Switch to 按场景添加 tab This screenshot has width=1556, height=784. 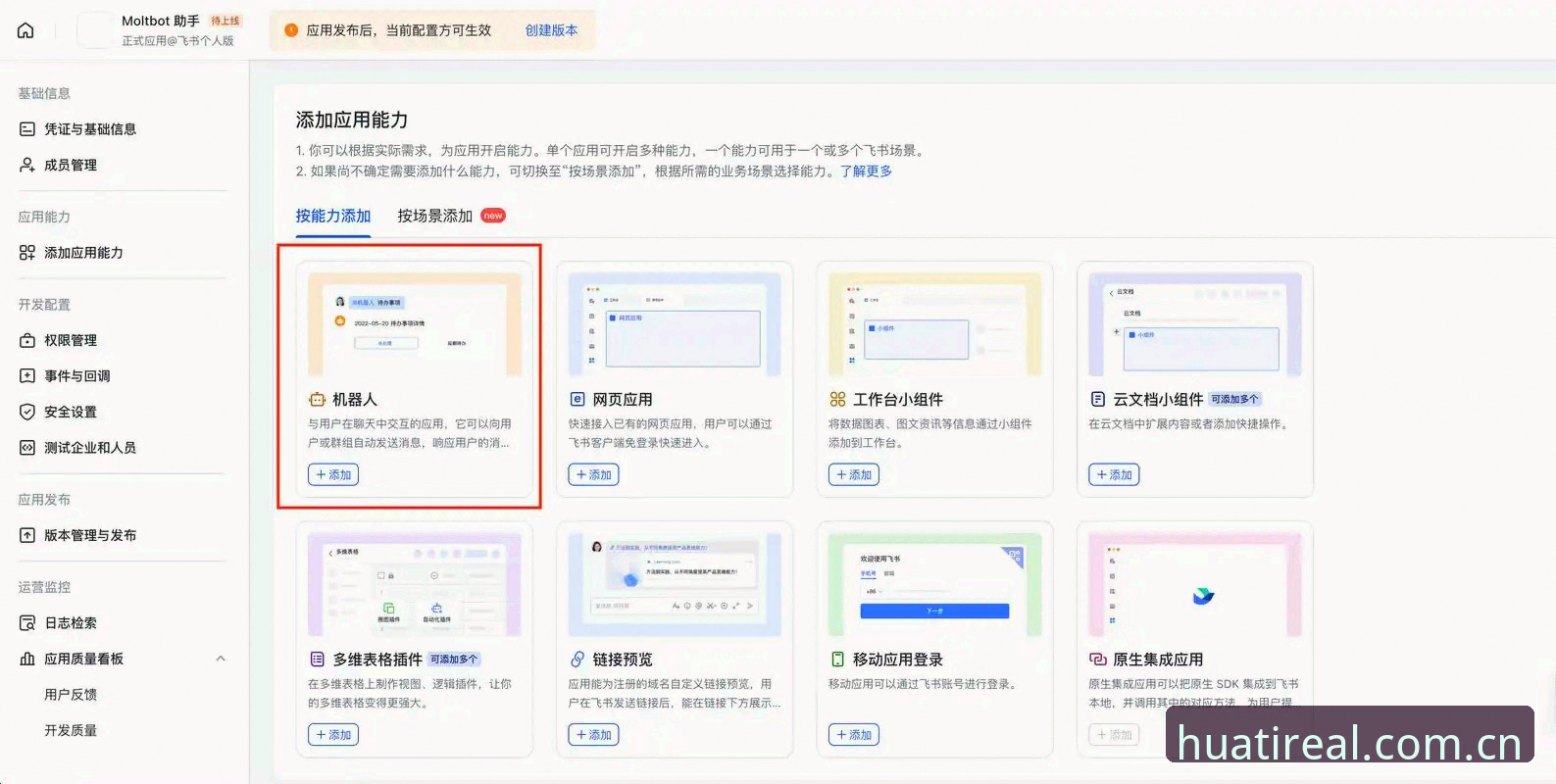pyautogui.click(x=435, y=216)
